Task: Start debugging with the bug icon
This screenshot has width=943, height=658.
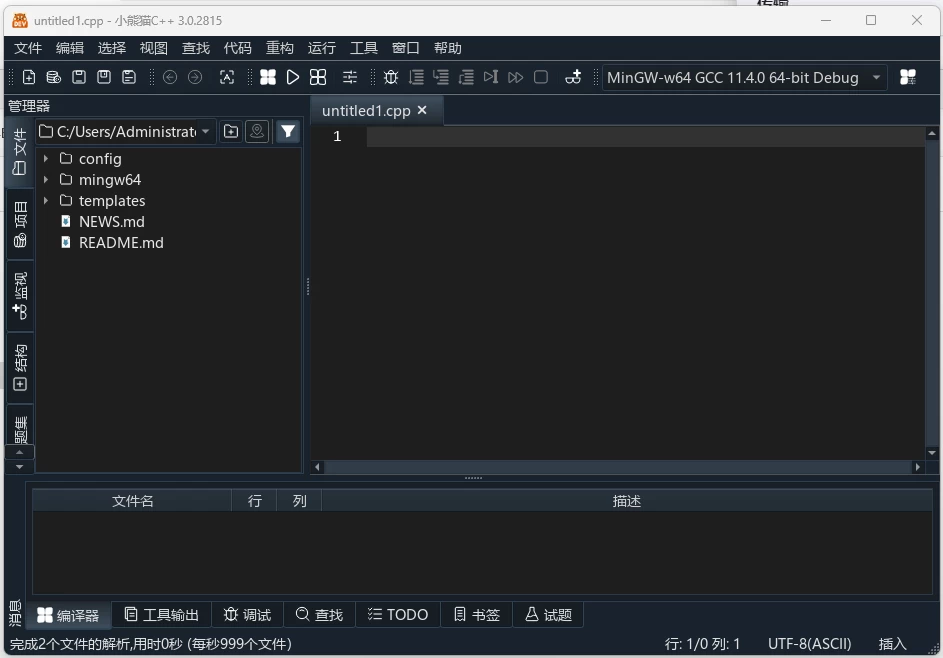Action: coord(391,77)
